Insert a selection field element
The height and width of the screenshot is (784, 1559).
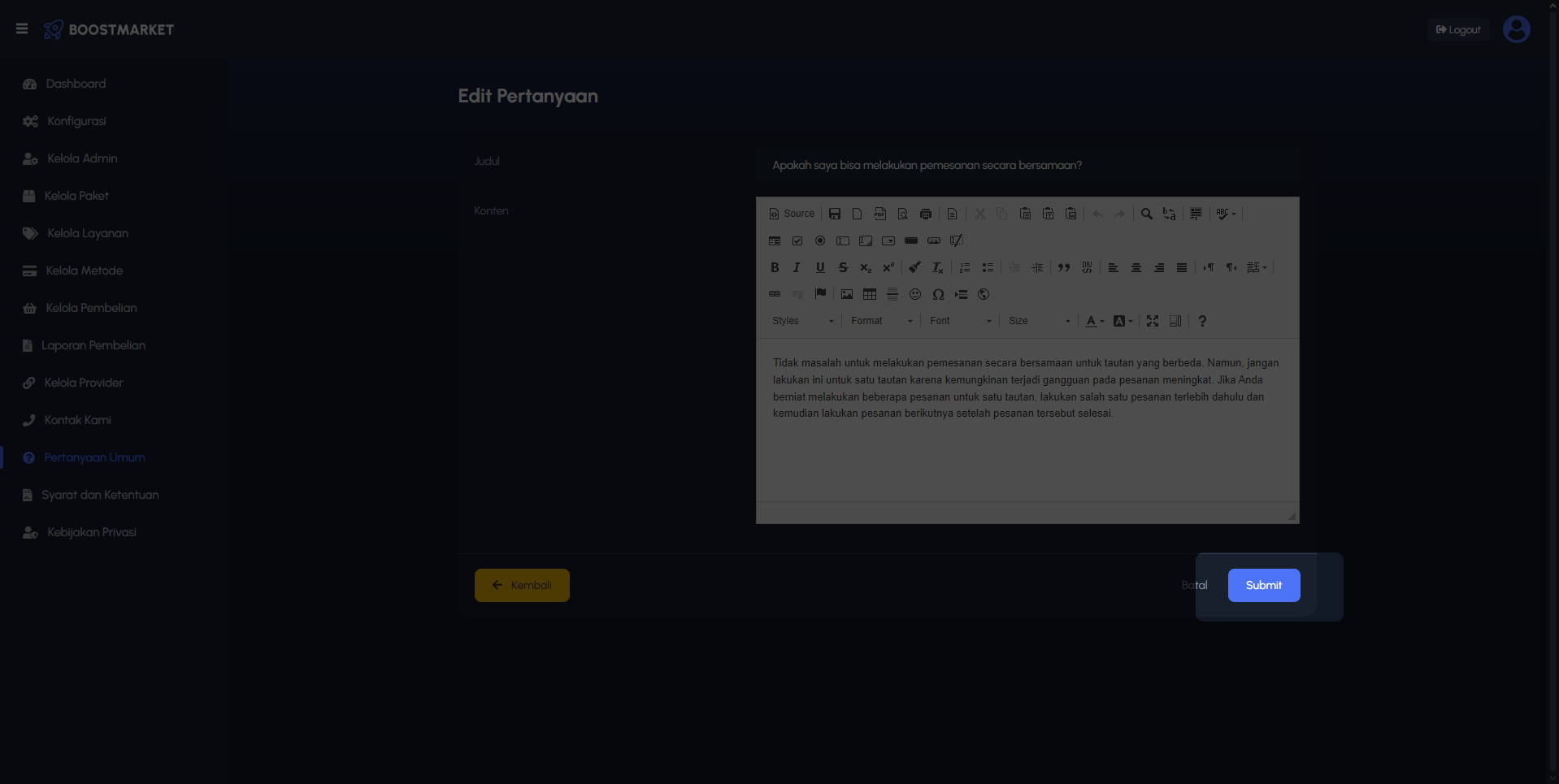click(888, 240)
